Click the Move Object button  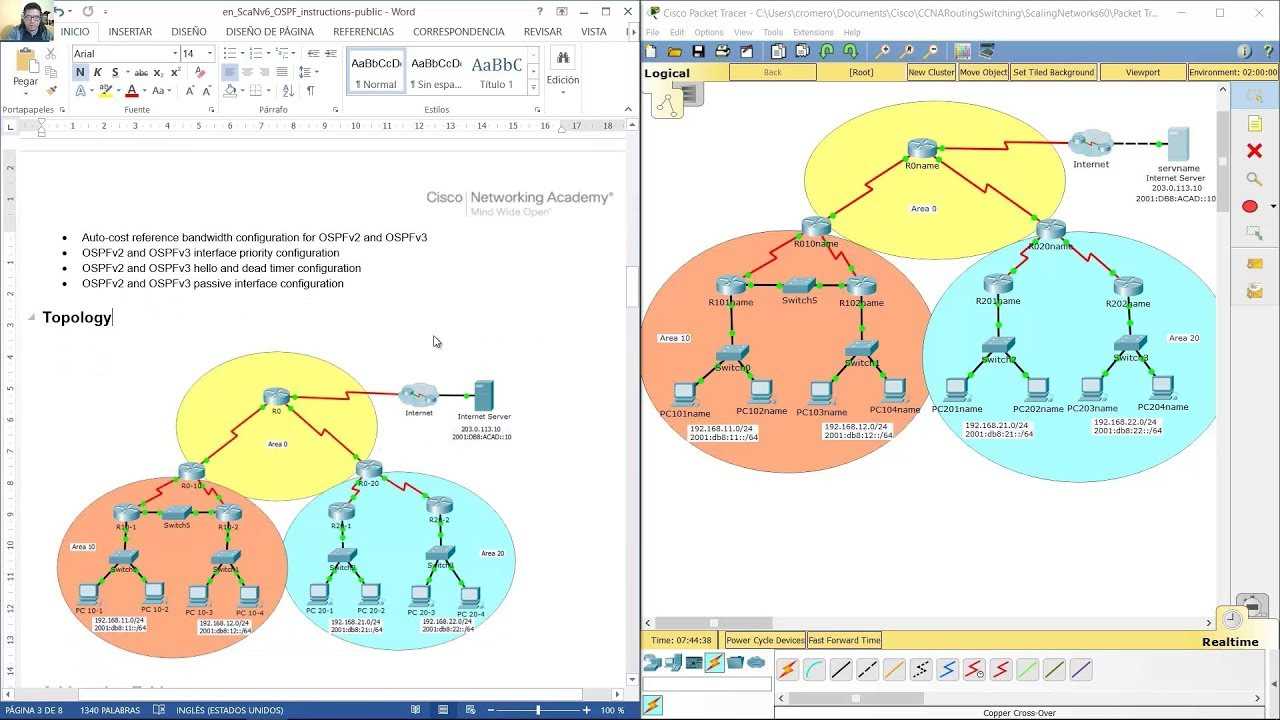point(983,72)
